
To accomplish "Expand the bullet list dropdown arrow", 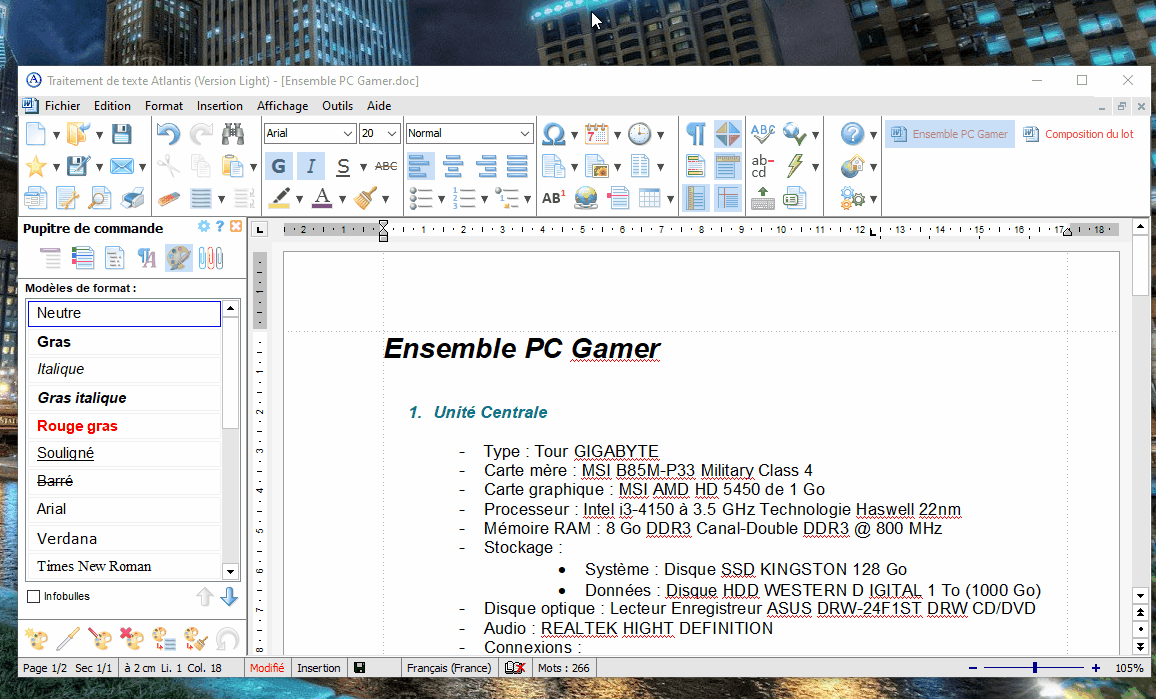I will point(441,199).
